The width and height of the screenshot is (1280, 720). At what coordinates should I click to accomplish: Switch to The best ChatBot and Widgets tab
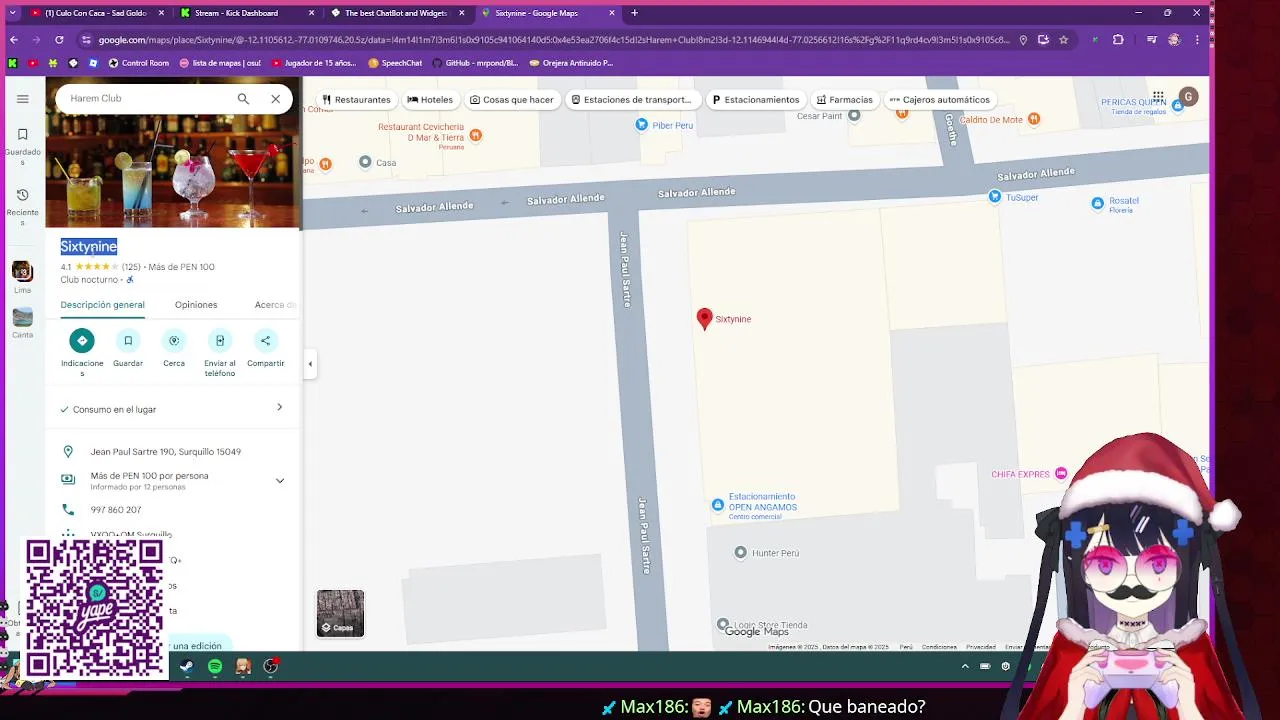(x=396, y=13)
